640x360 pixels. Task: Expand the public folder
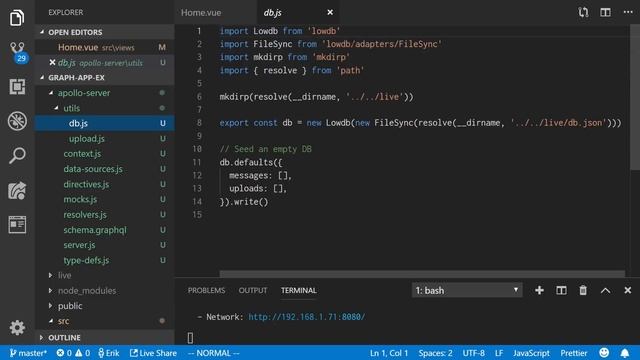(x=50, y=306)
